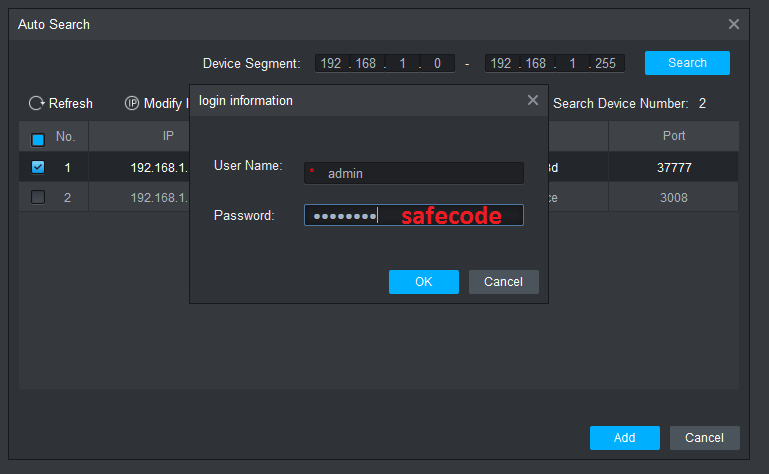Viewport: 769px width, 474px height.
Task: Edit the end segment last octet 255
Action: (605, 64)
